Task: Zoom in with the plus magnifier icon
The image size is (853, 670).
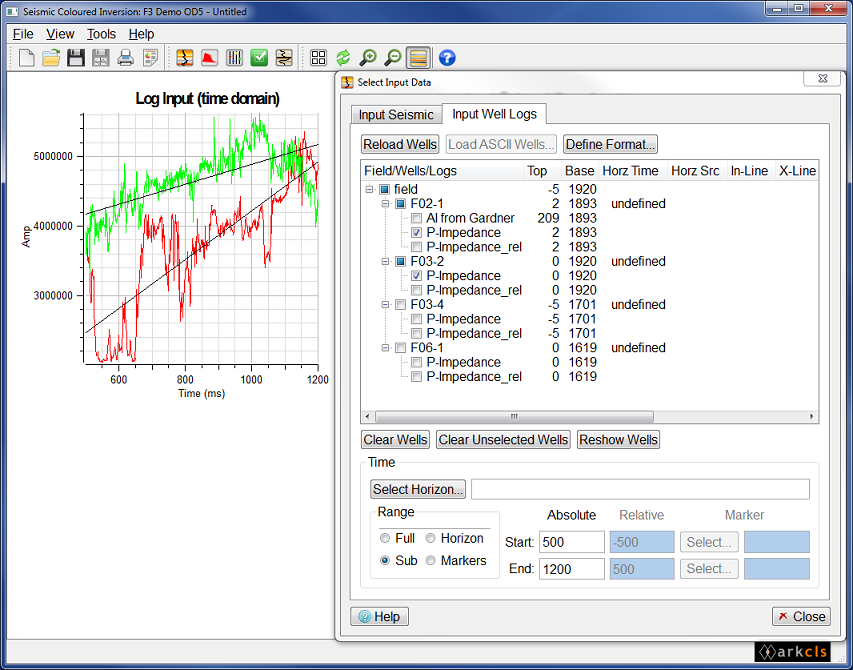Action: point(368,58)
